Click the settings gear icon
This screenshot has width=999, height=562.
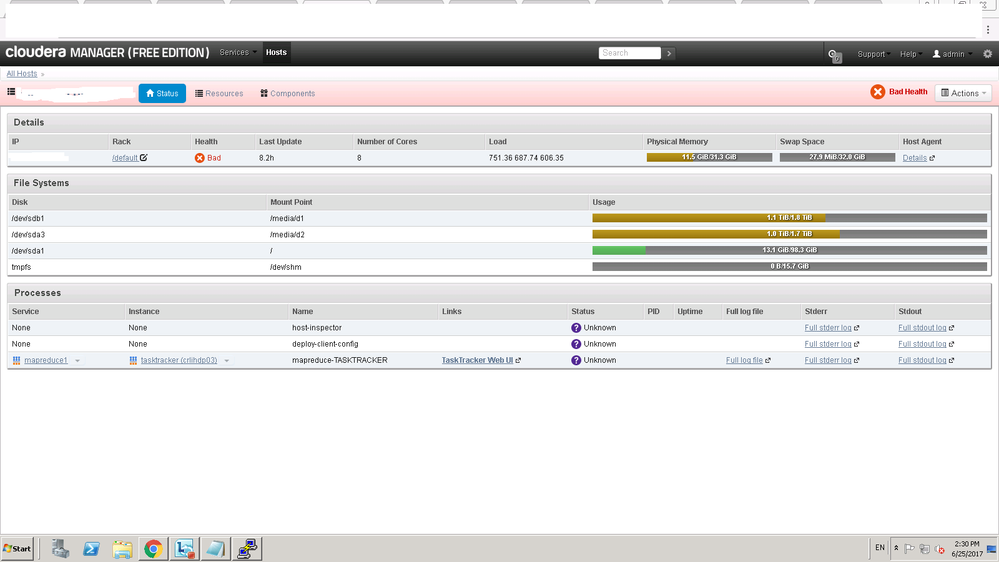[988, 54]
